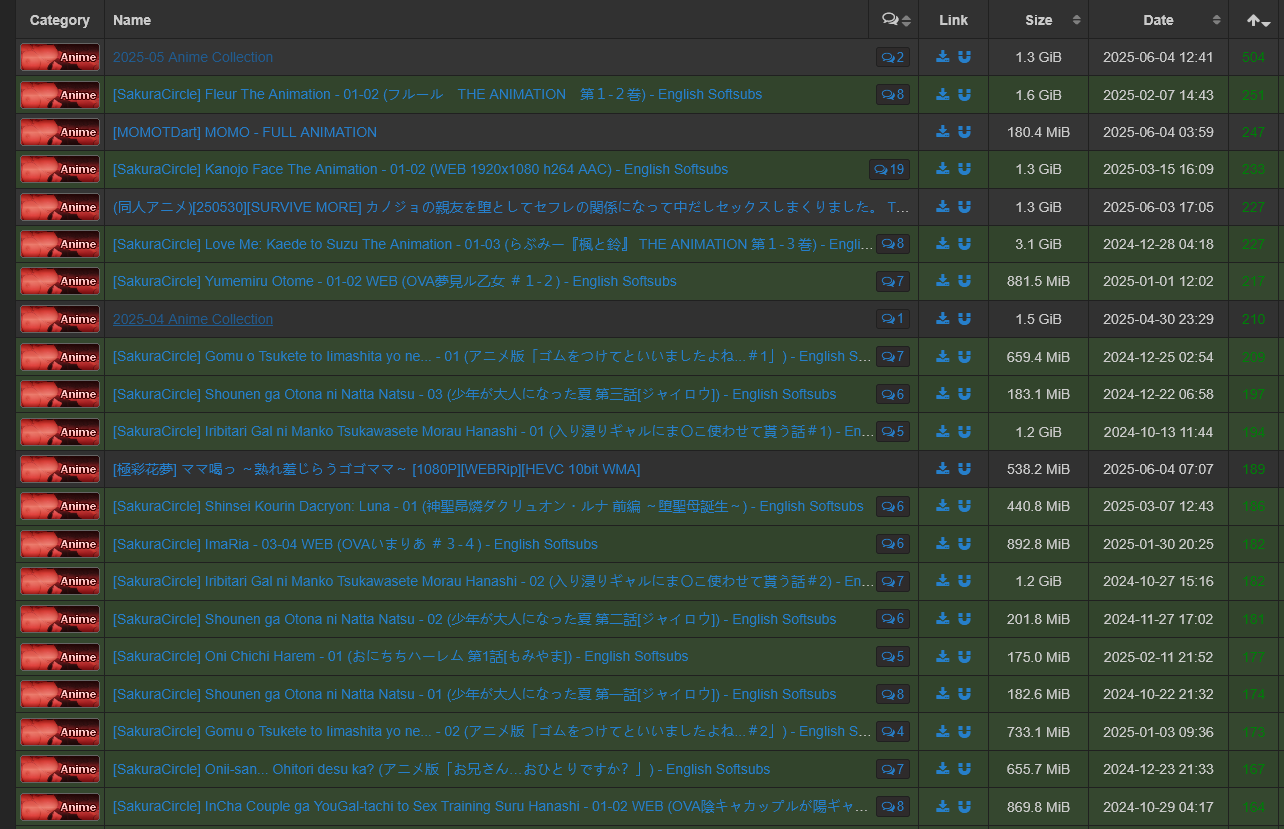1284x829 pixels.
Task: View the 7 comments on Yumemiru Otome
Action: coord(893,281)
